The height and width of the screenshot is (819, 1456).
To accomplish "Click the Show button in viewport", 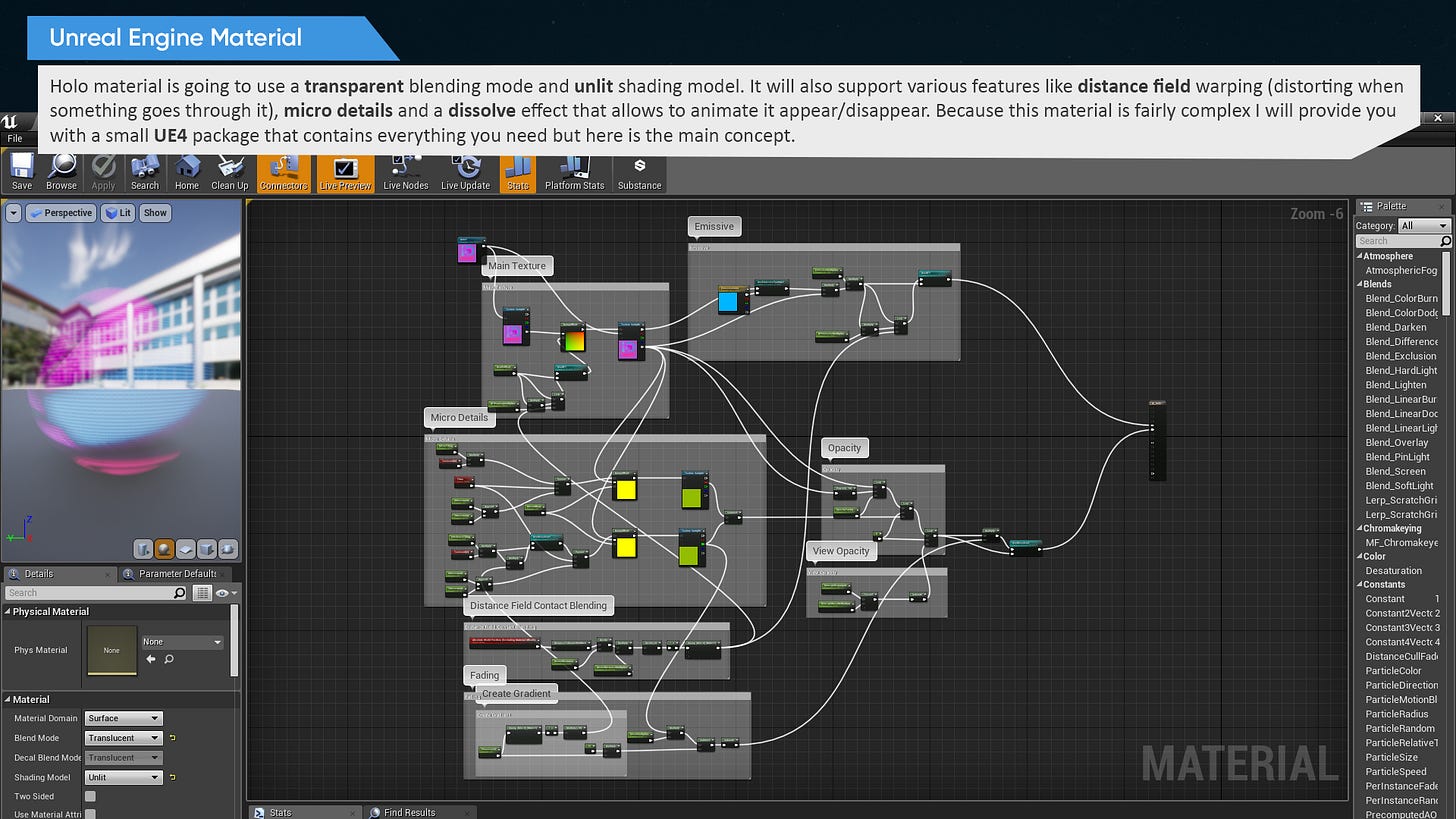I will [x=155, y=213].
